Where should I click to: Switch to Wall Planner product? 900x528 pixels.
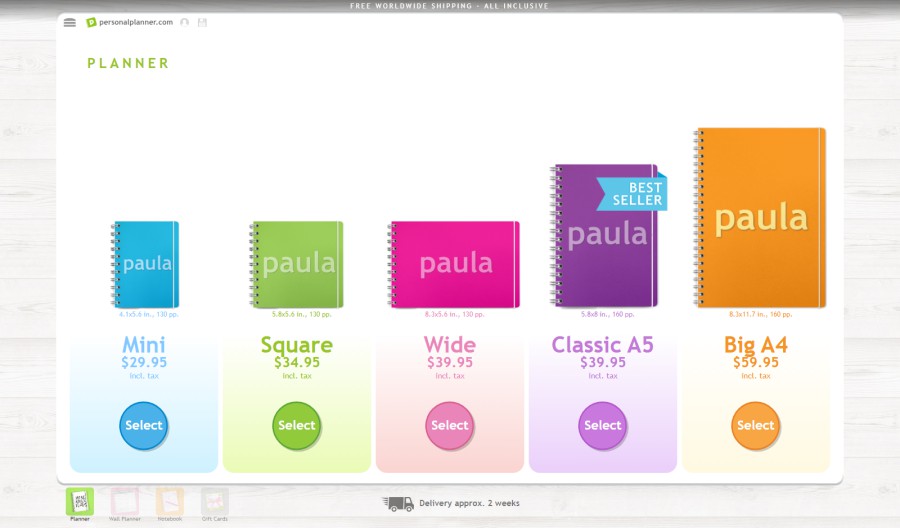pos(124,502)
